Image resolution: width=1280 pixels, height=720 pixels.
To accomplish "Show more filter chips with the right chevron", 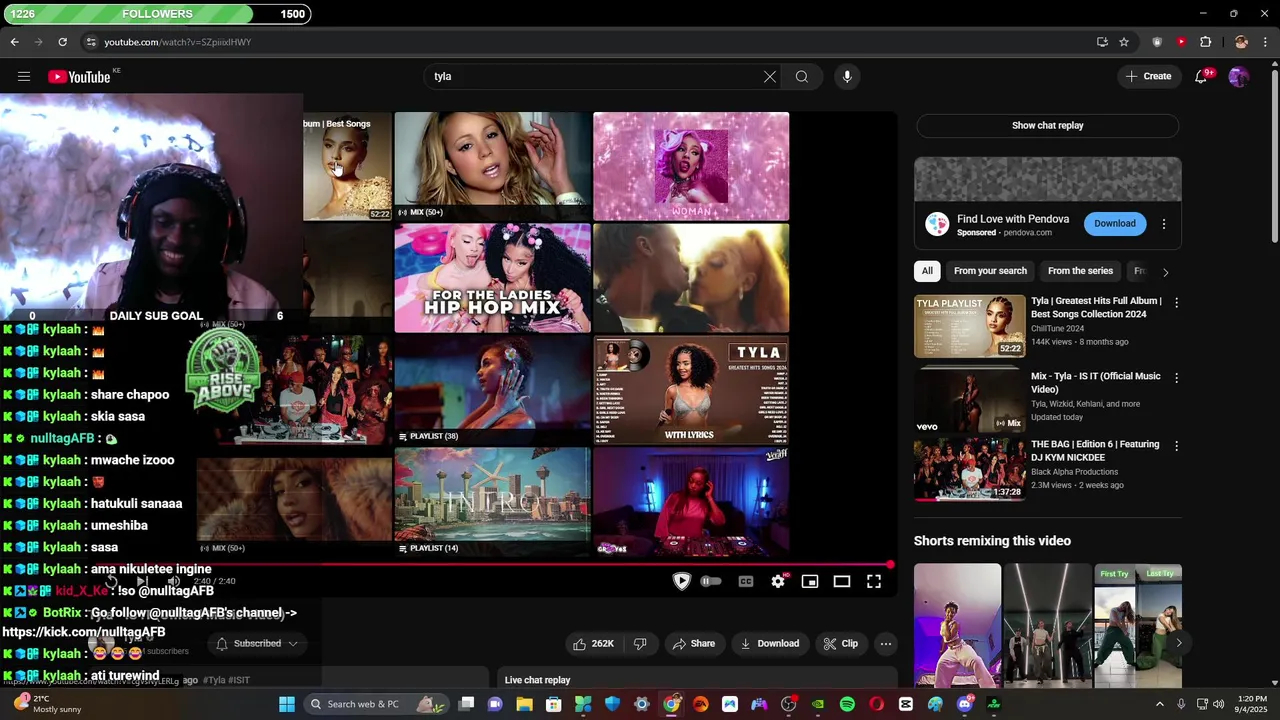I will point(1165,272).
